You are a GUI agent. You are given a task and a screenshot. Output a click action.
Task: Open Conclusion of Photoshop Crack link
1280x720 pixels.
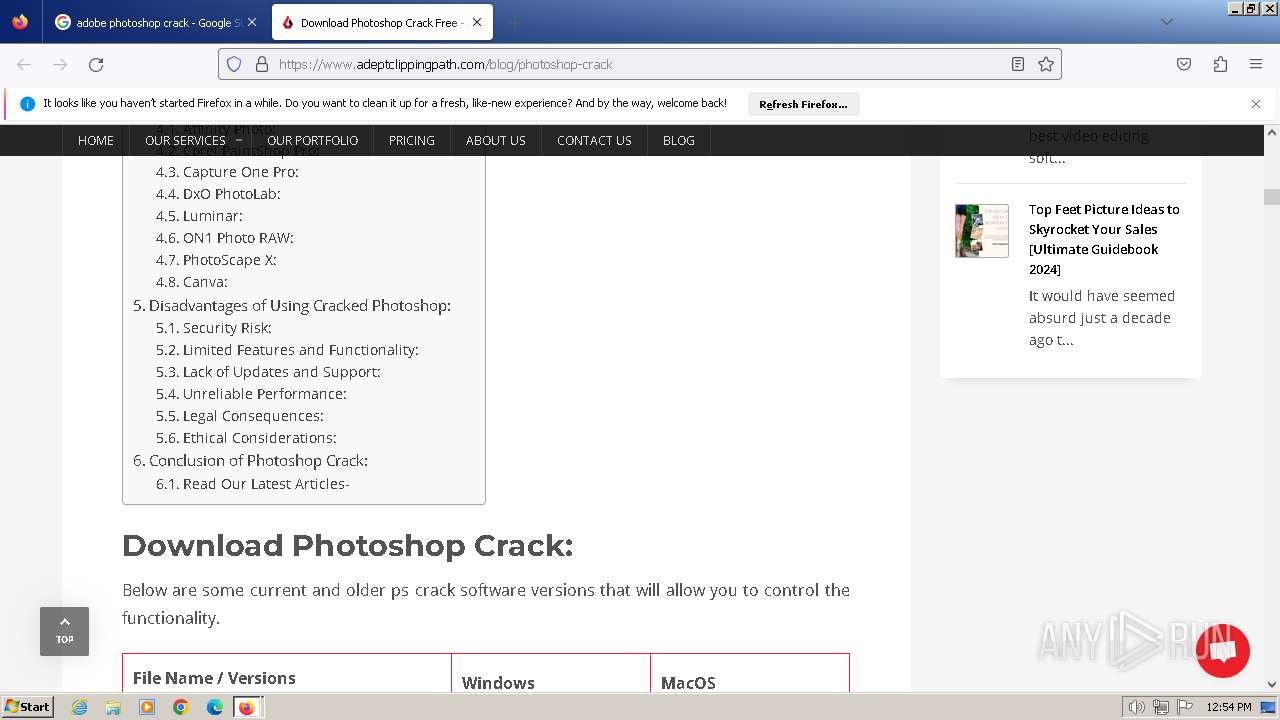[x=251, y=461]
